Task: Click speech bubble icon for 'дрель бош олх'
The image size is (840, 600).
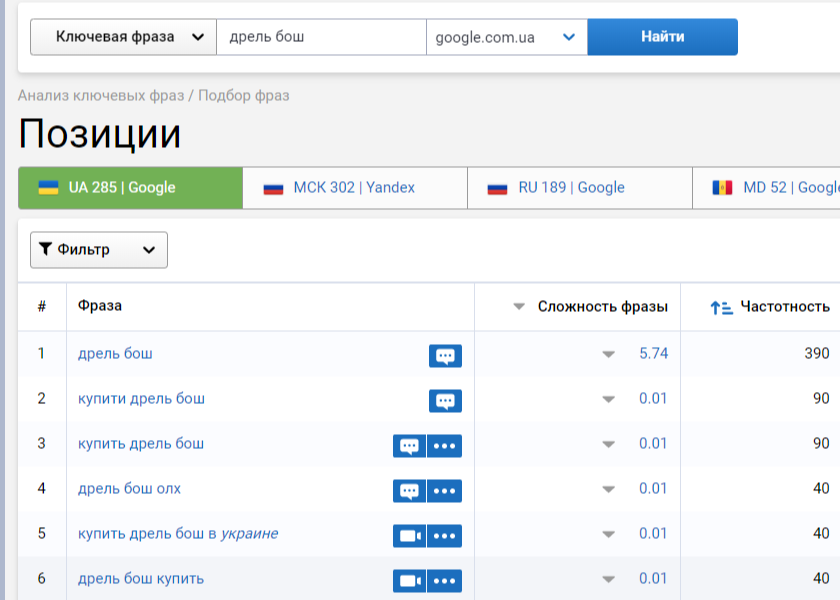Action: pos(409,491)
